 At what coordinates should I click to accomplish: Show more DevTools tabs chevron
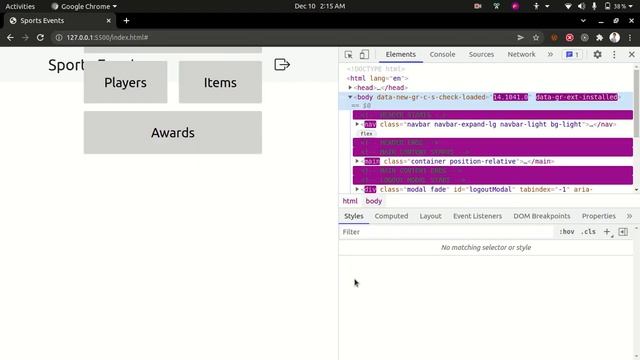coord(550,54)
